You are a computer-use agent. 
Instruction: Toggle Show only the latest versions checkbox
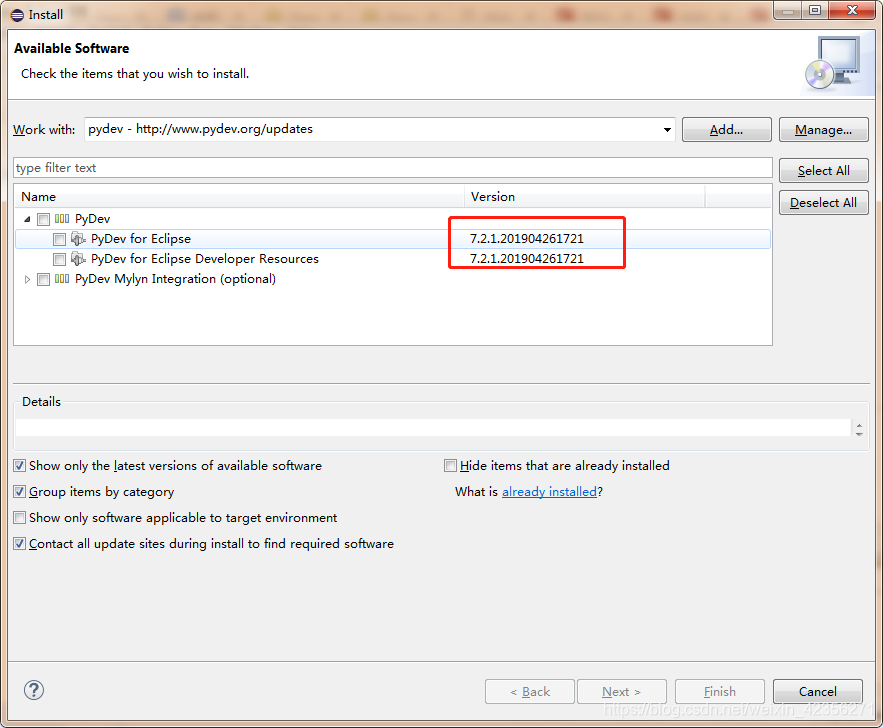(20, 466)
